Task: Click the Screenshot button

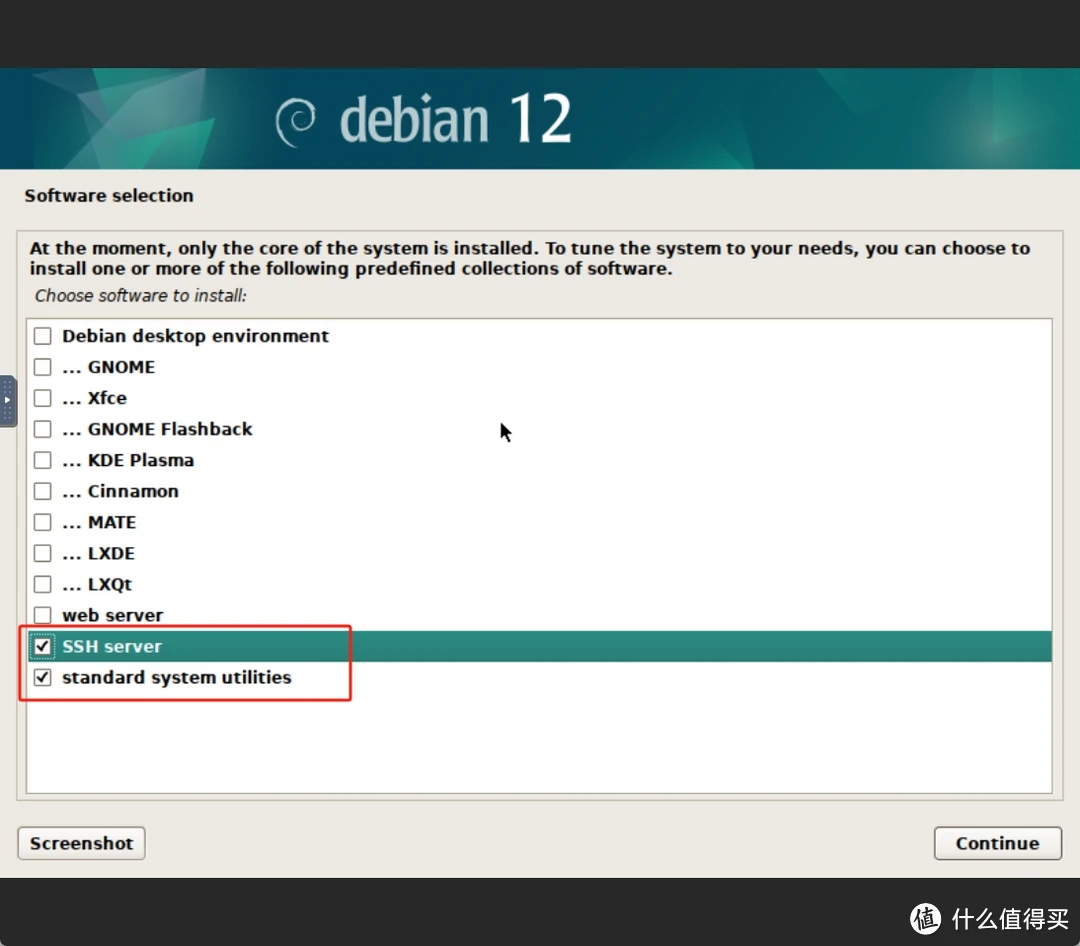Action: click(x=81, y=843)
